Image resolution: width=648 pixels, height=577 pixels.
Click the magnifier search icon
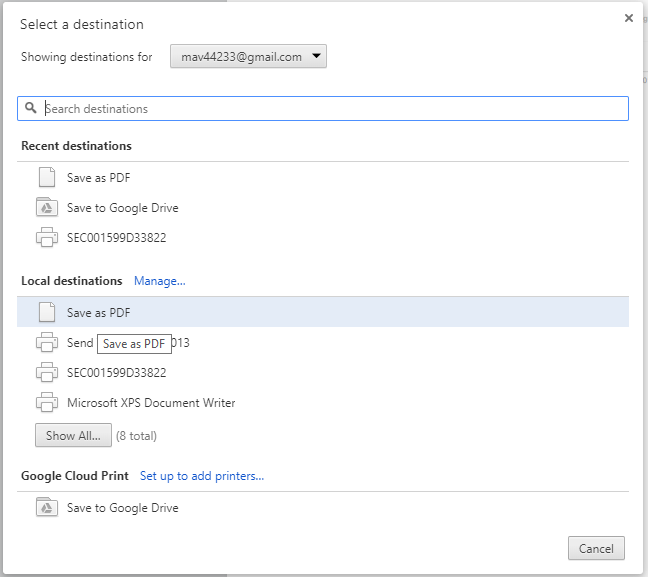pos(31,108)
